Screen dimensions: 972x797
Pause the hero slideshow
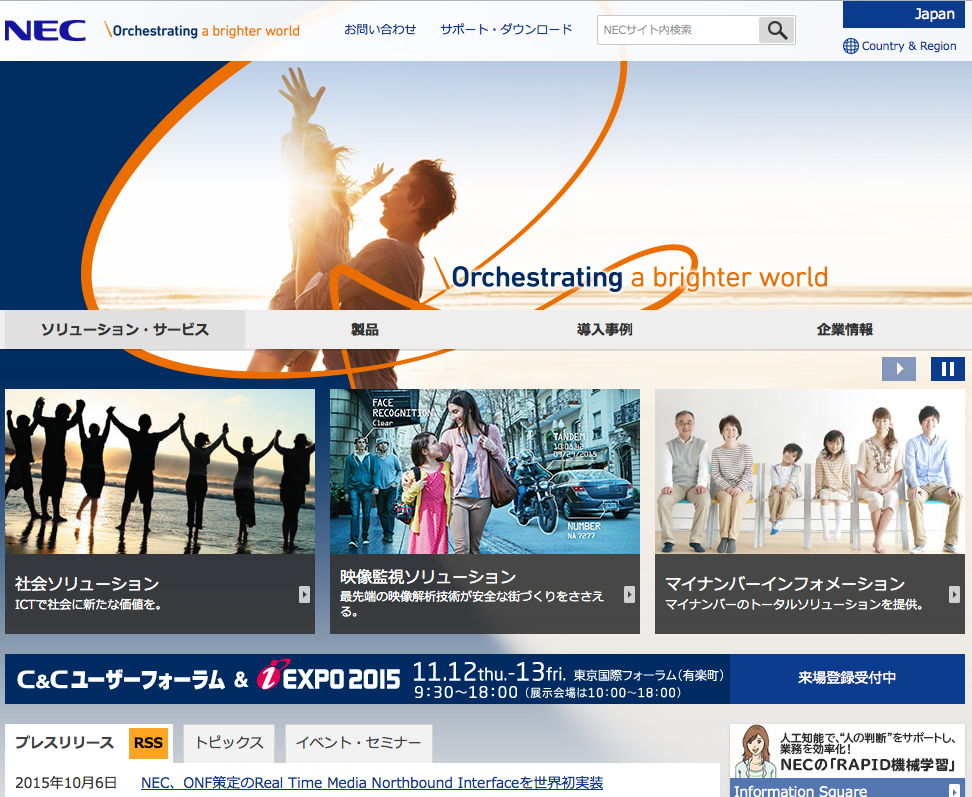tap(947, 369)
